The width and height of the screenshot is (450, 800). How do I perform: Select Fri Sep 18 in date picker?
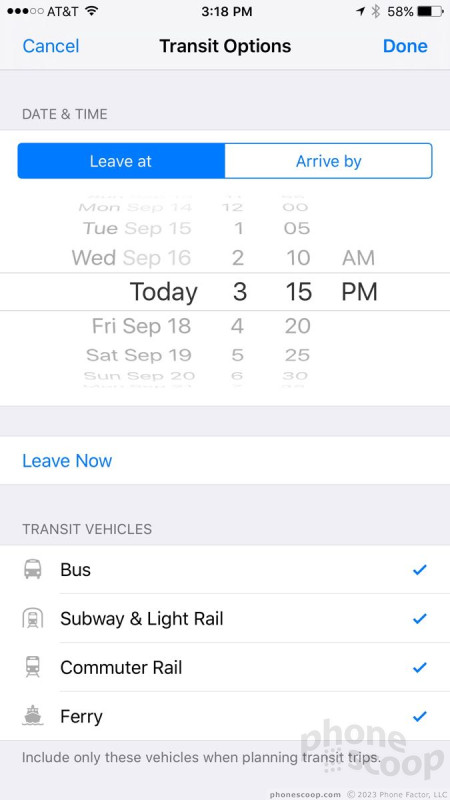pos(141,326)
